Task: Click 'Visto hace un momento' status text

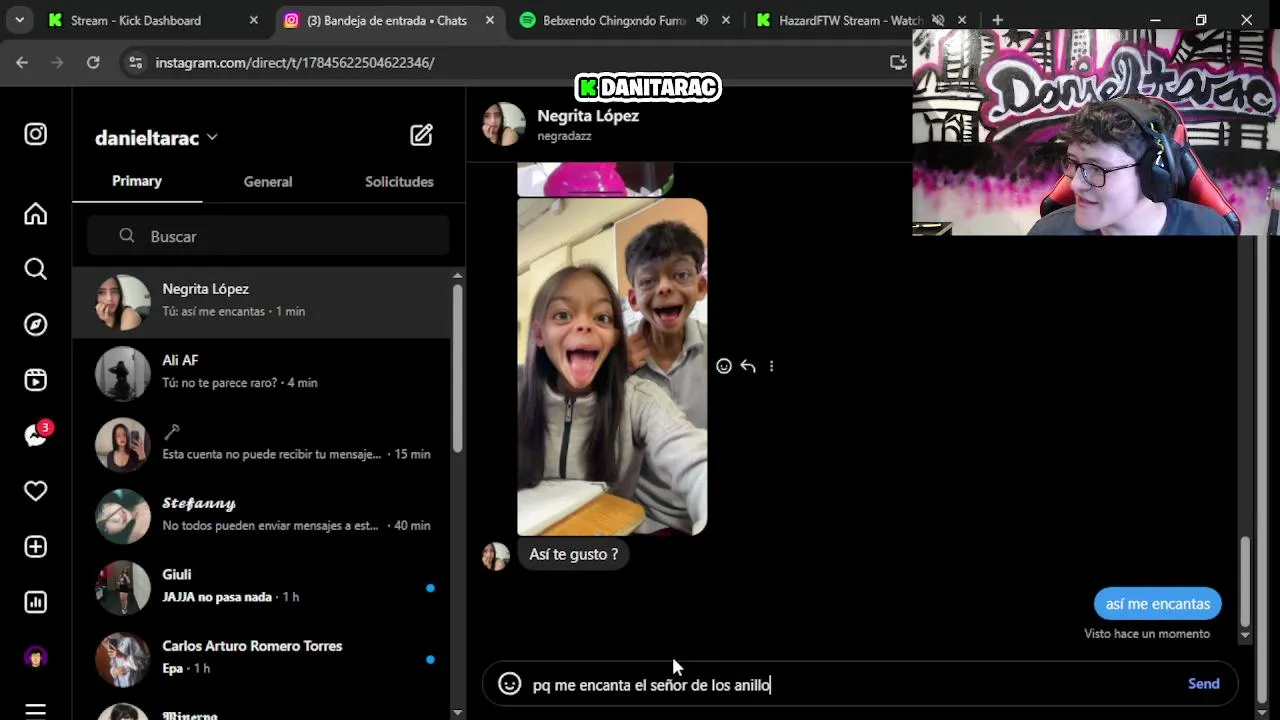Action: pyautogui.click(x=1147, y=634)
